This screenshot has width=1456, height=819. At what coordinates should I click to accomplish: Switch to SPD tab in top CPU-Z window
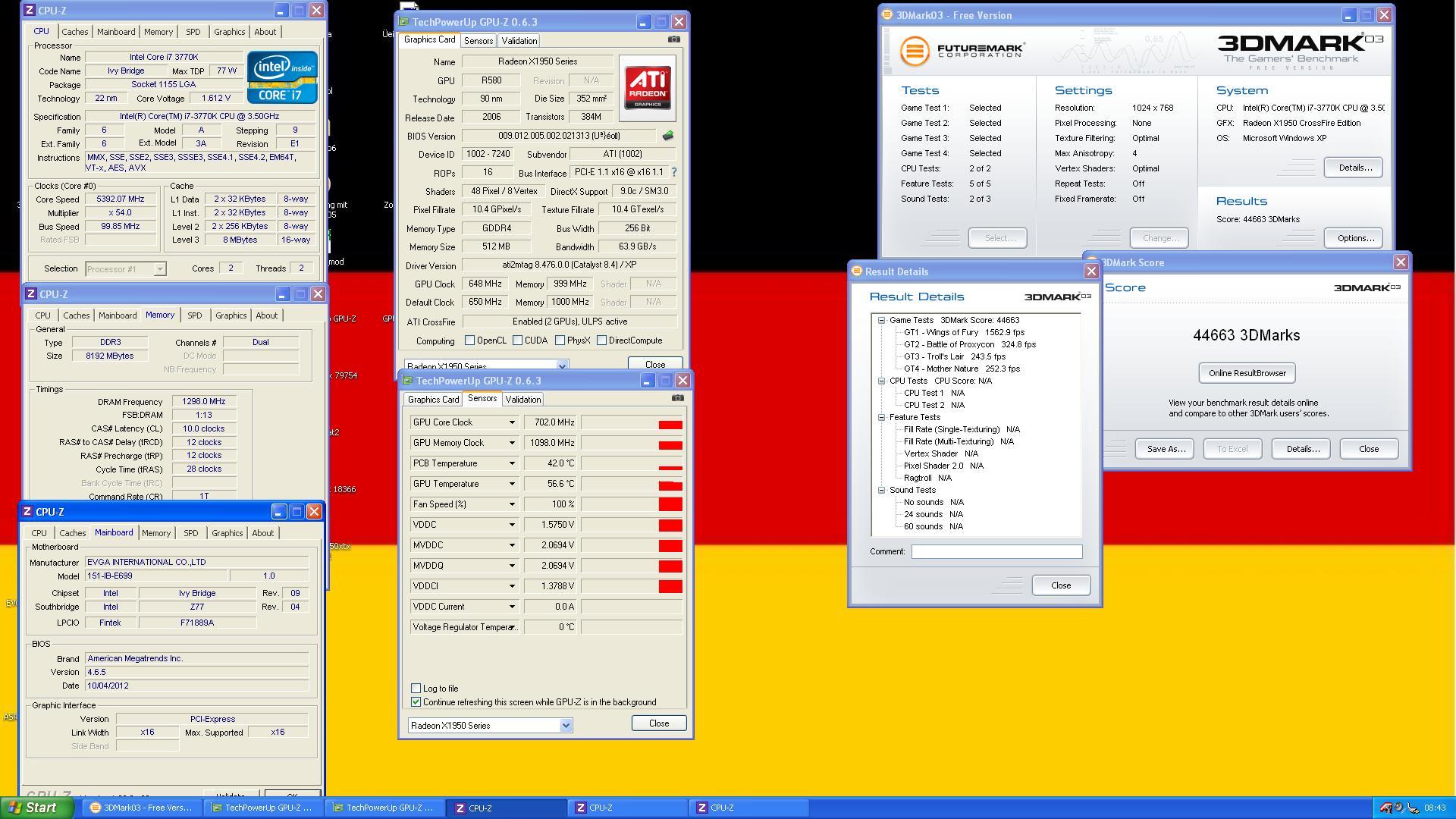193,32
